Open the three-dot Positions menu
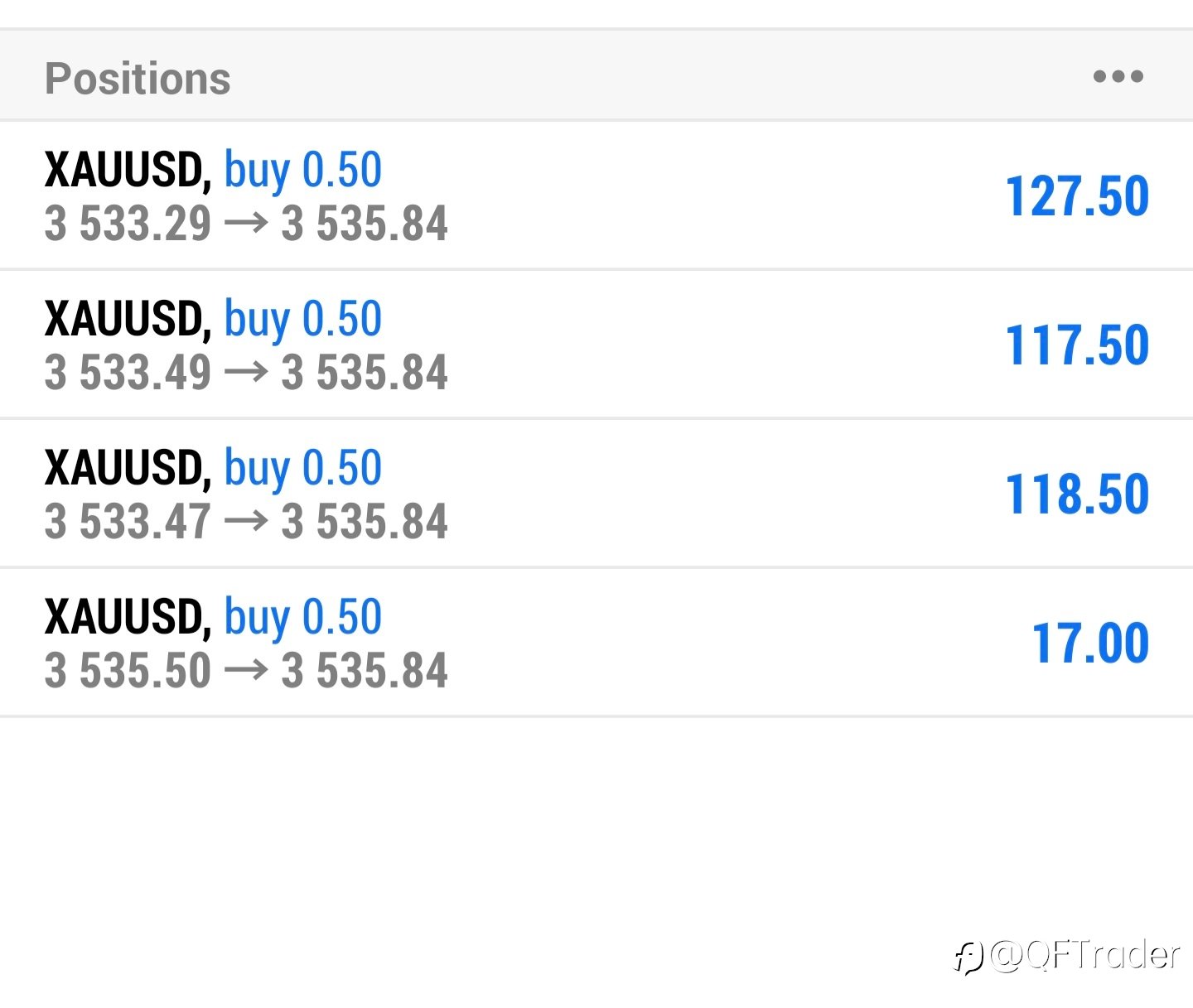1193x1008 pixels. point(1118,77)
